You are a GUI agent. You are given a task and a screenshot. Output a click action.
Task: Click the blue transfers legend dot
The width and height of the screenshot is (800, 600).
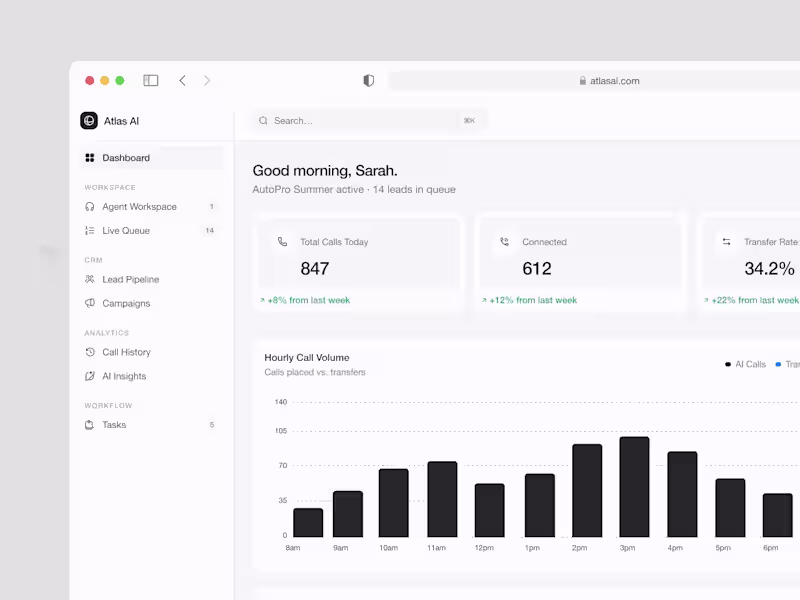coord(778,364)
